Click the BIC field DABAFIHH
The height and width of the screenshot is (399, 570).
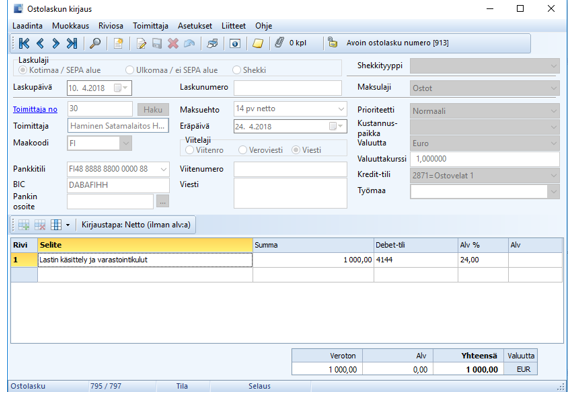(x=118, y=185)
